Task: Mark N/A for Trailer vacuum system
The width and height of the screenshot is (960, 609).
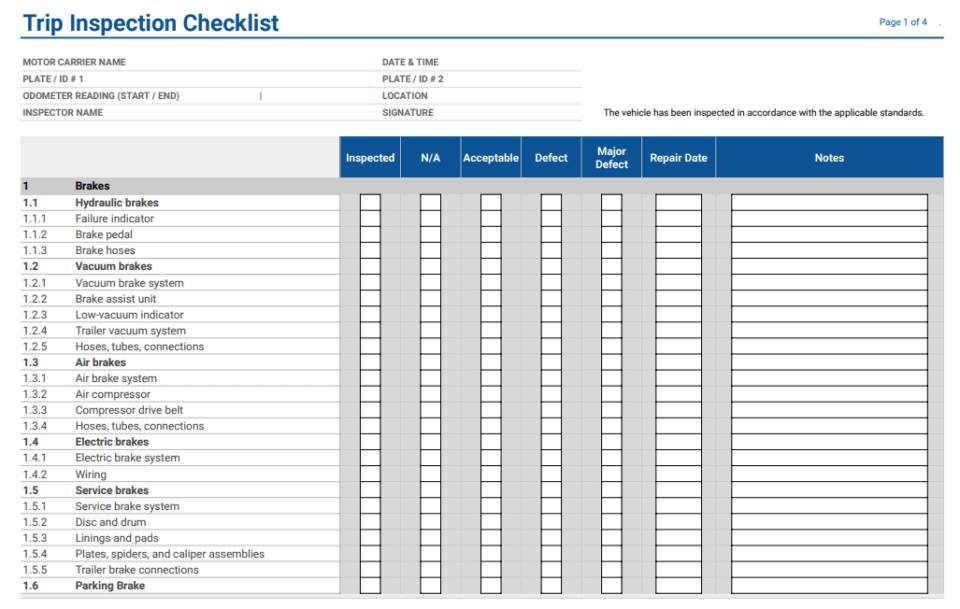Action: [x=430, y=330]
